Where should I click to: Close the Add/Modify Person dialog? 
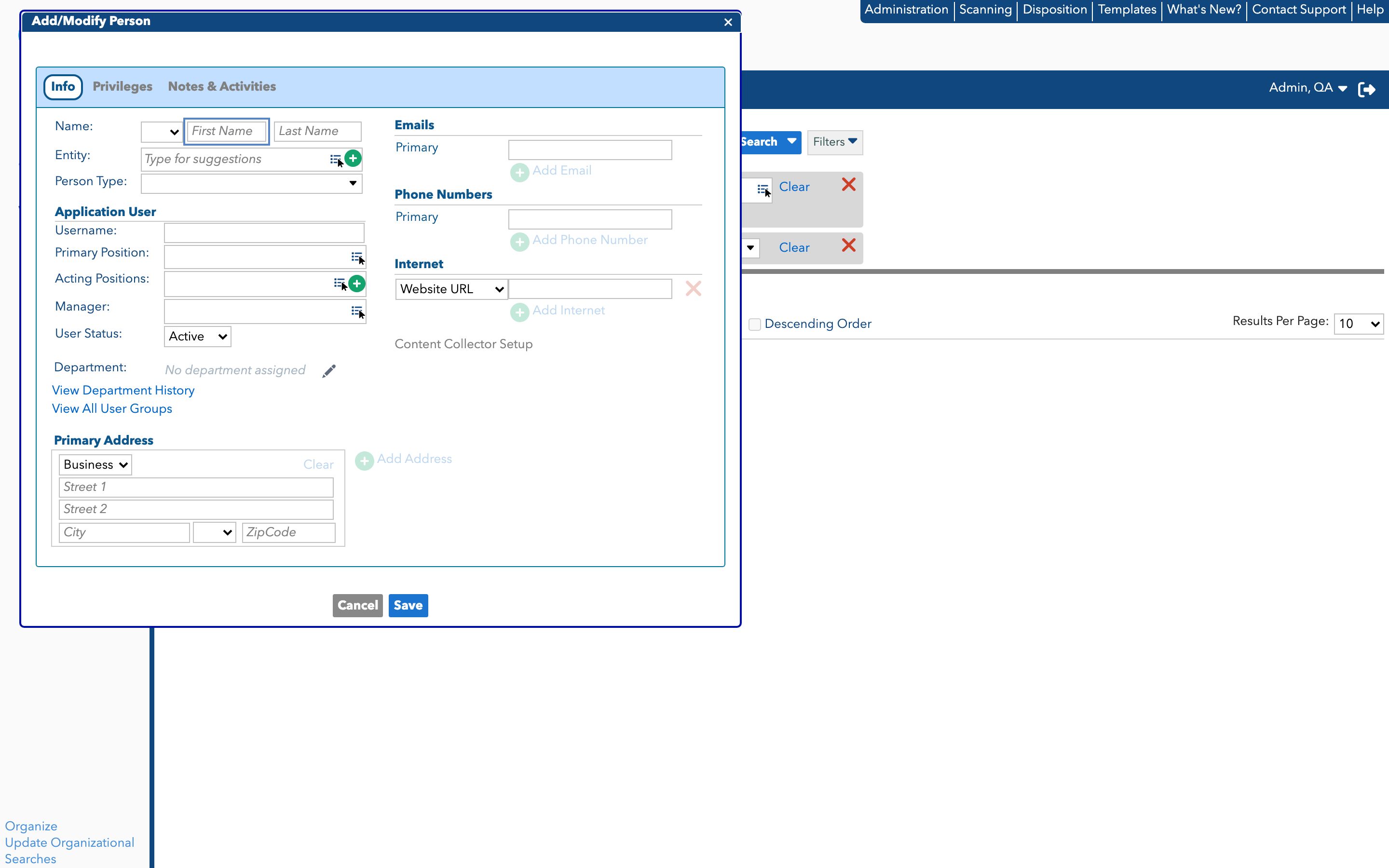pos(728,22)
